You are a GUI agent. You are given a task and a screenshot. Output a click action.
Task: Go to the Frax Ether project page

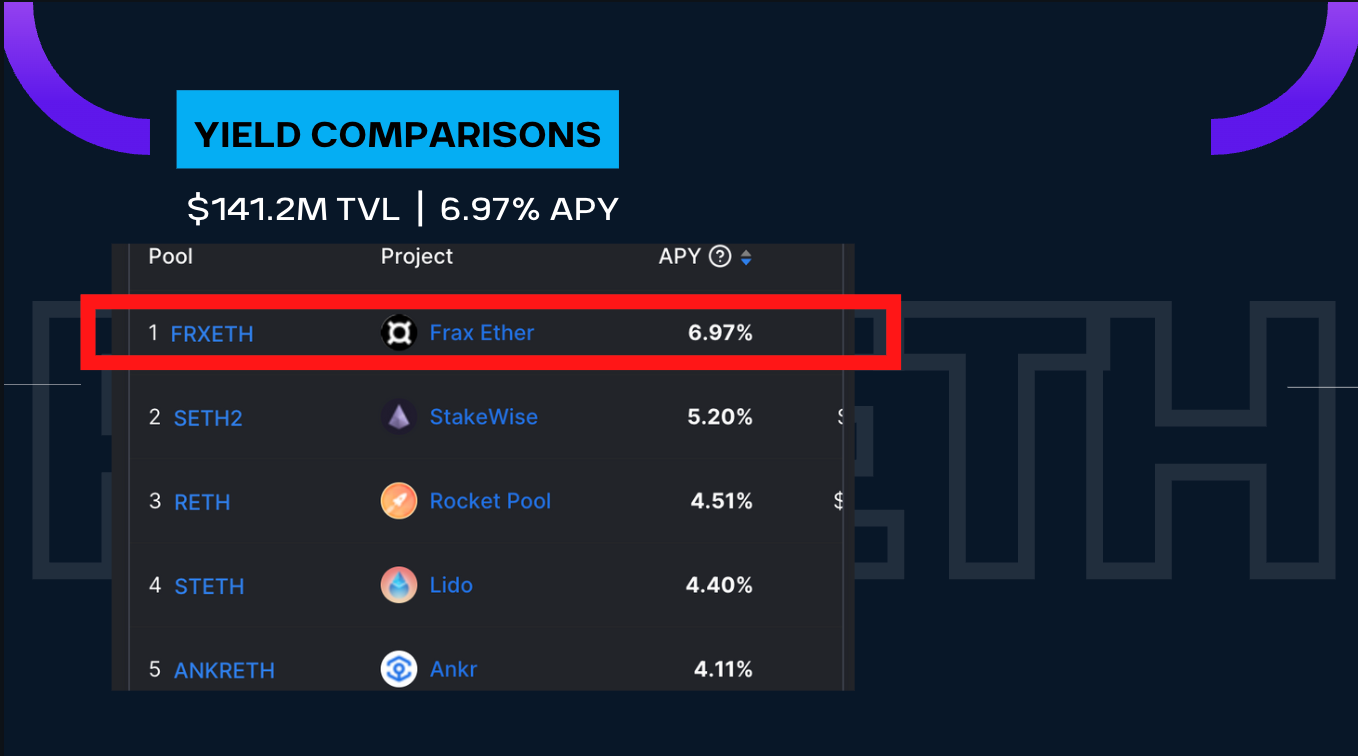click(x=482, y=333)
